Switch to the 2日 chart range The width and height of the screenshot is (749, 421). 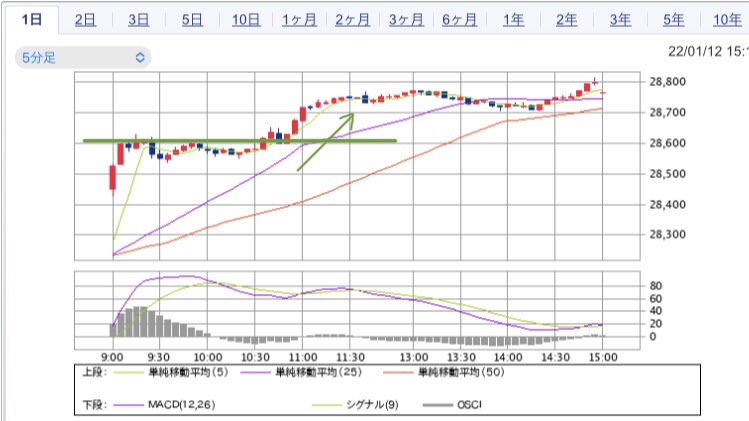[85, 20]
